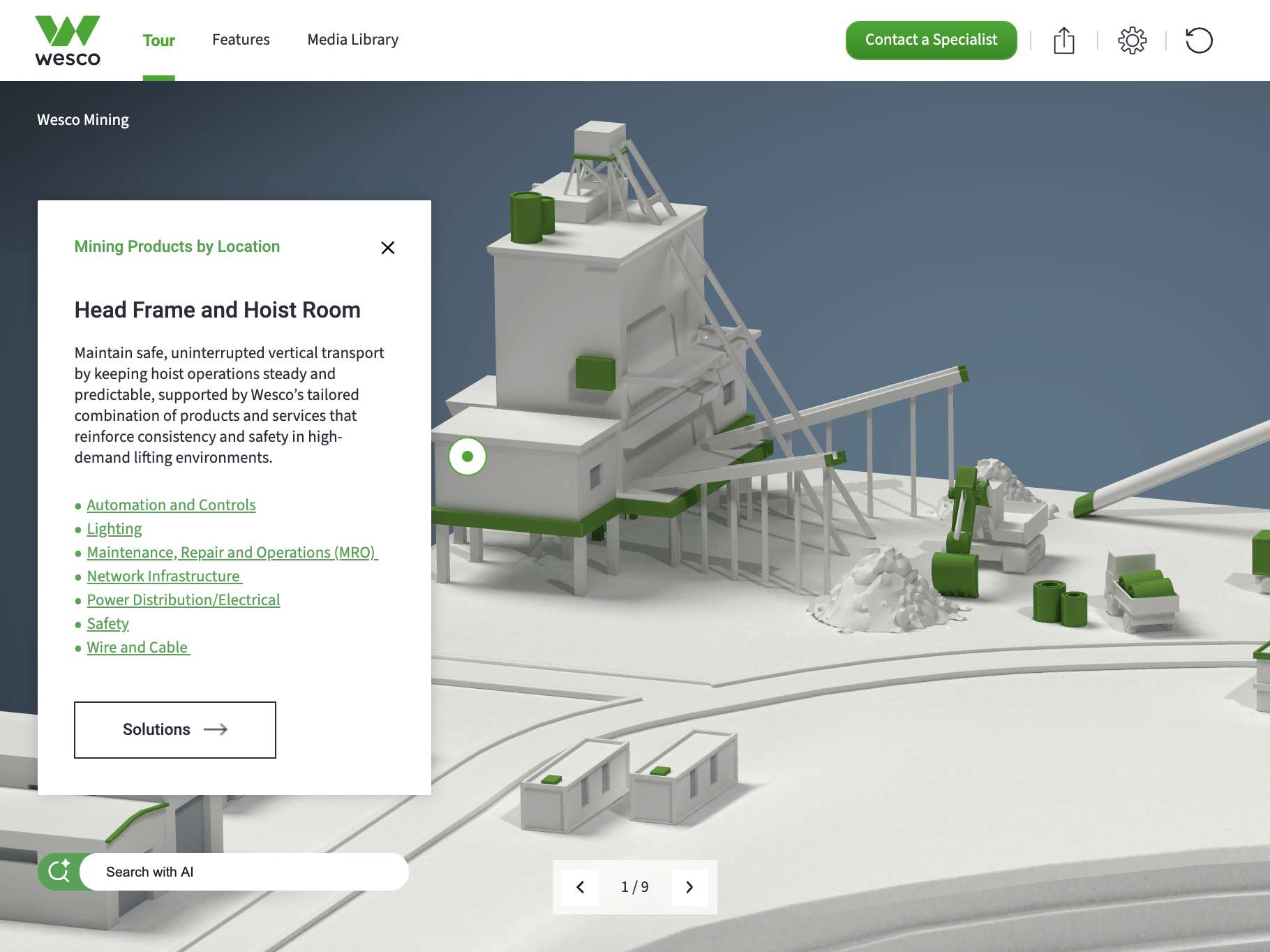Viewport: 1270px width, 952px height.
Task: Open the settings gear icon
Action: point(1132,40)
